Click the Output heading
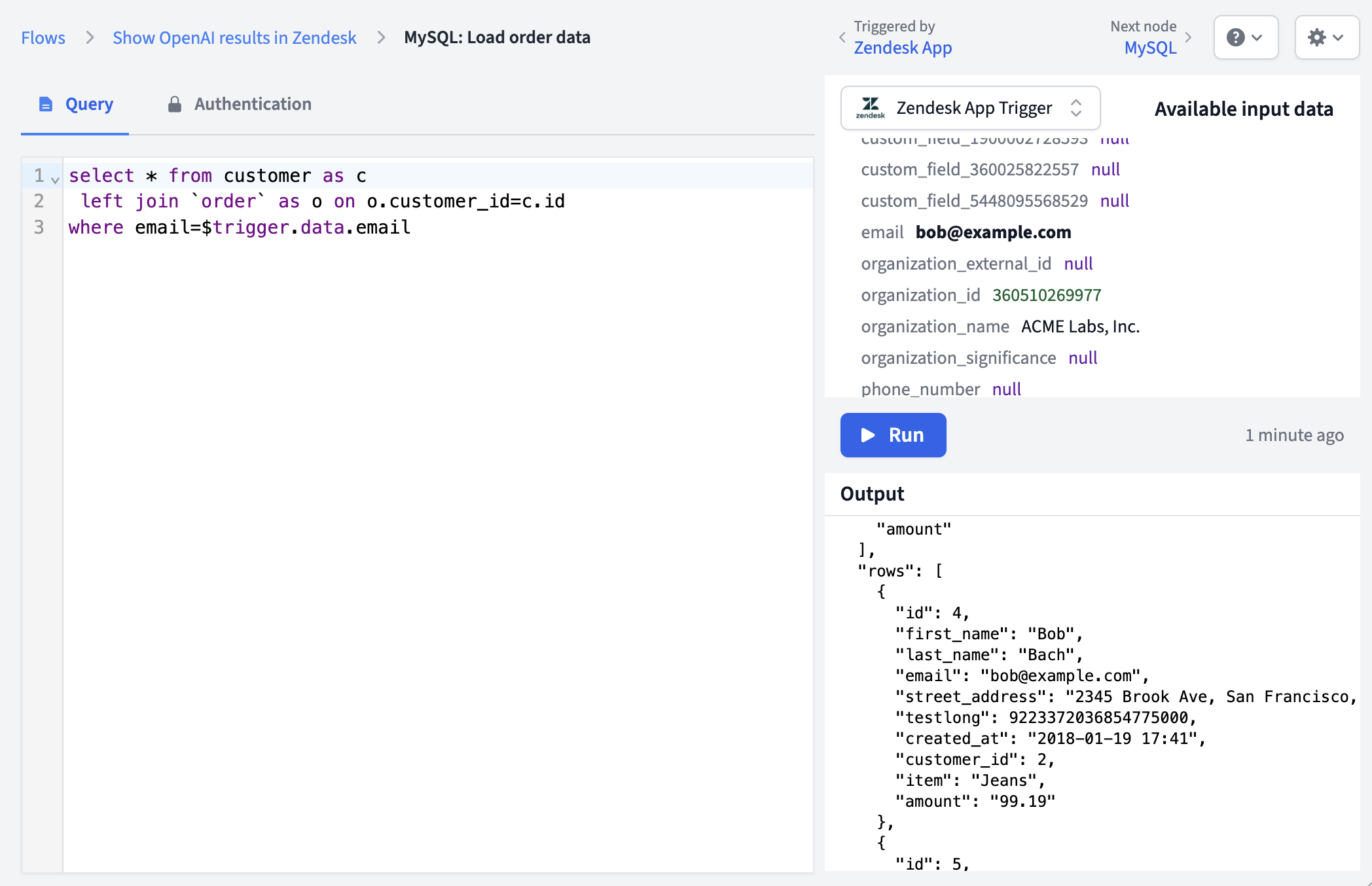 pos(872,493)
